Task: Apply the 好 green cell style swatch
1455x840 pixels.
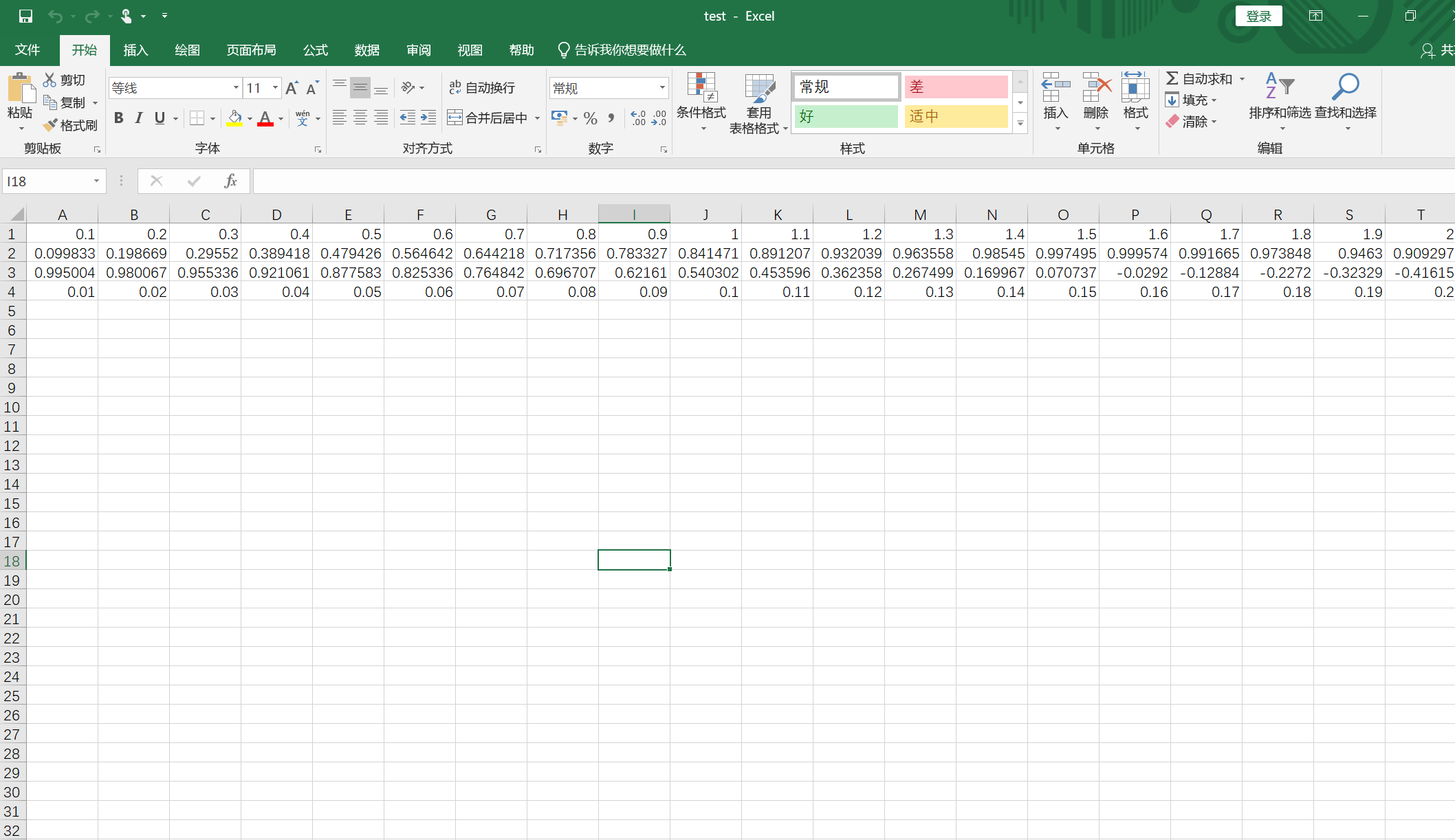Action: tap(846, 116)
